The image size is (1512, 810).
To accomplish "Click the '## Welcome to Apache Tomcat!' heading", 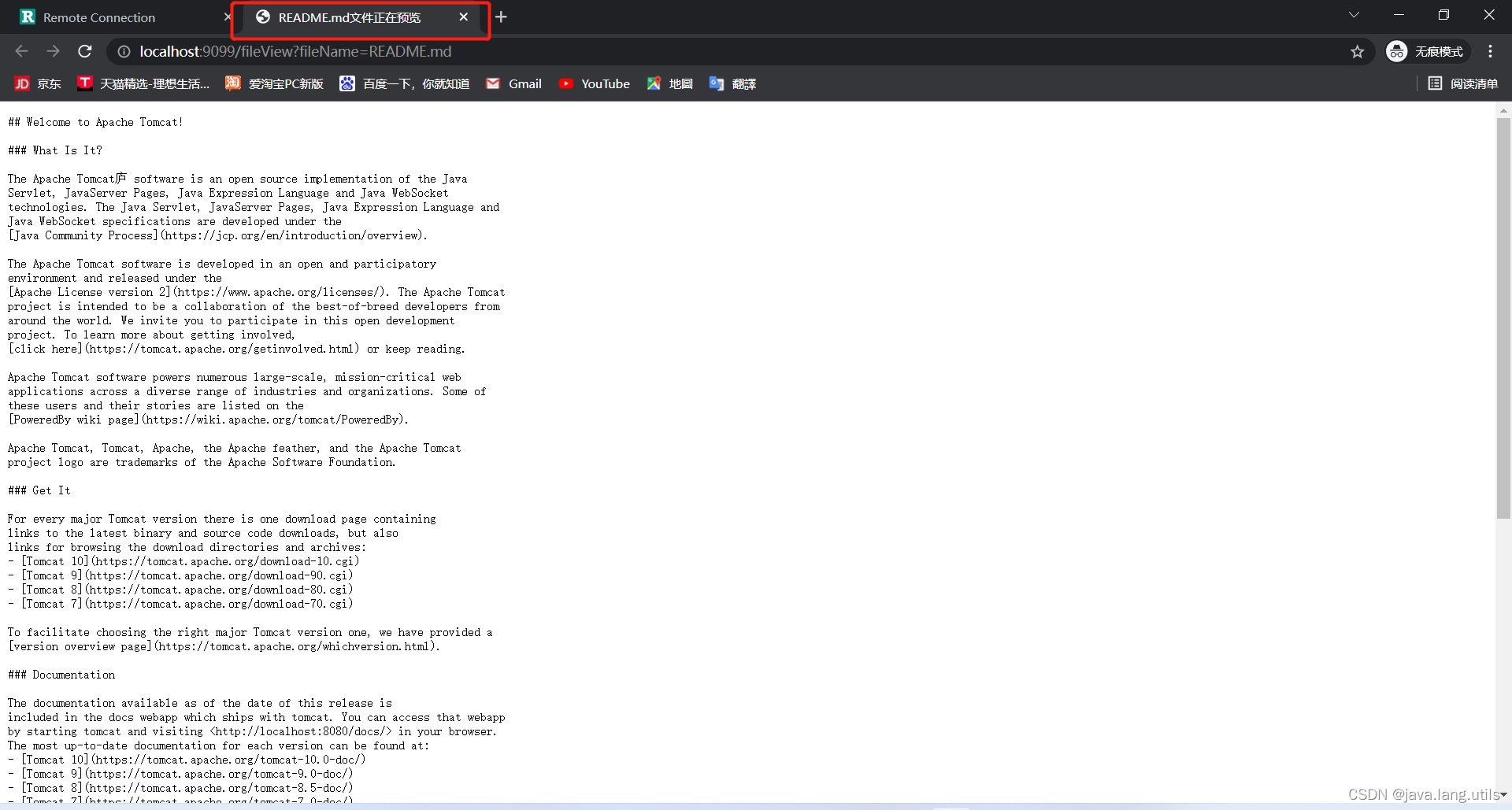I will coord(95,122).
